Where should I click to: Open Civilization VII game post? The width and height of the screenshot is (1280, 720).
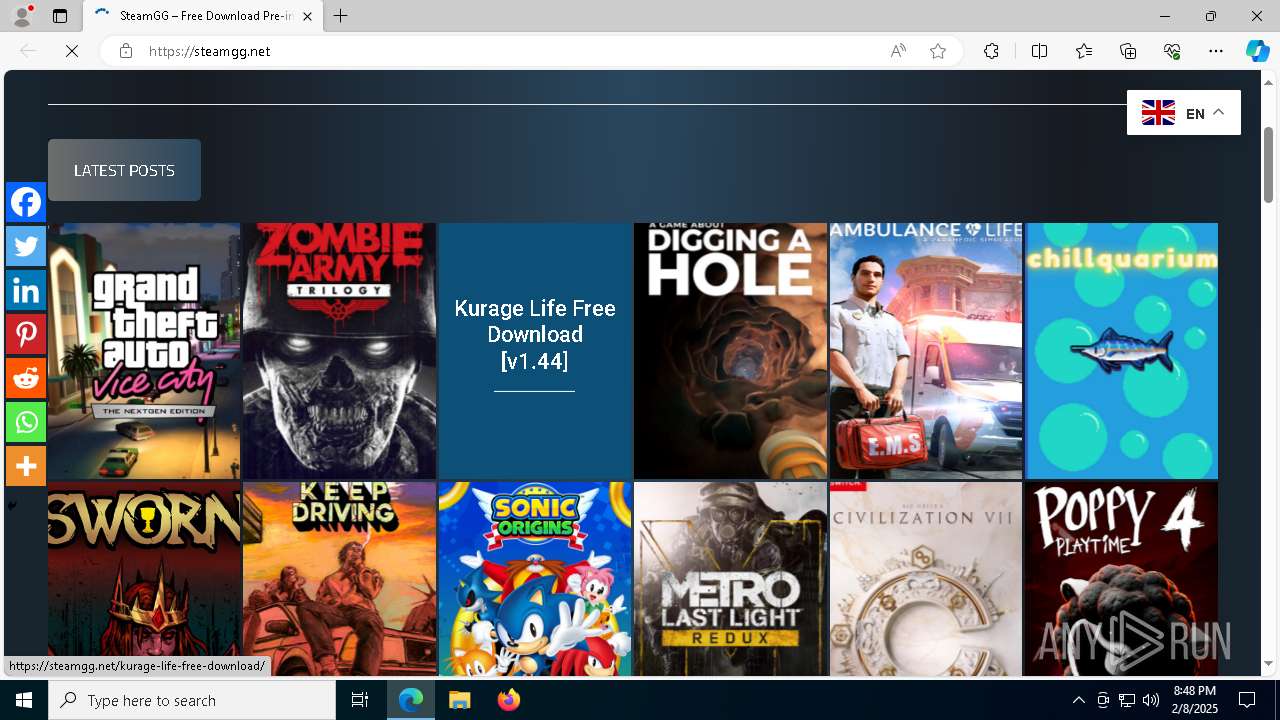[x=926, y=579]
